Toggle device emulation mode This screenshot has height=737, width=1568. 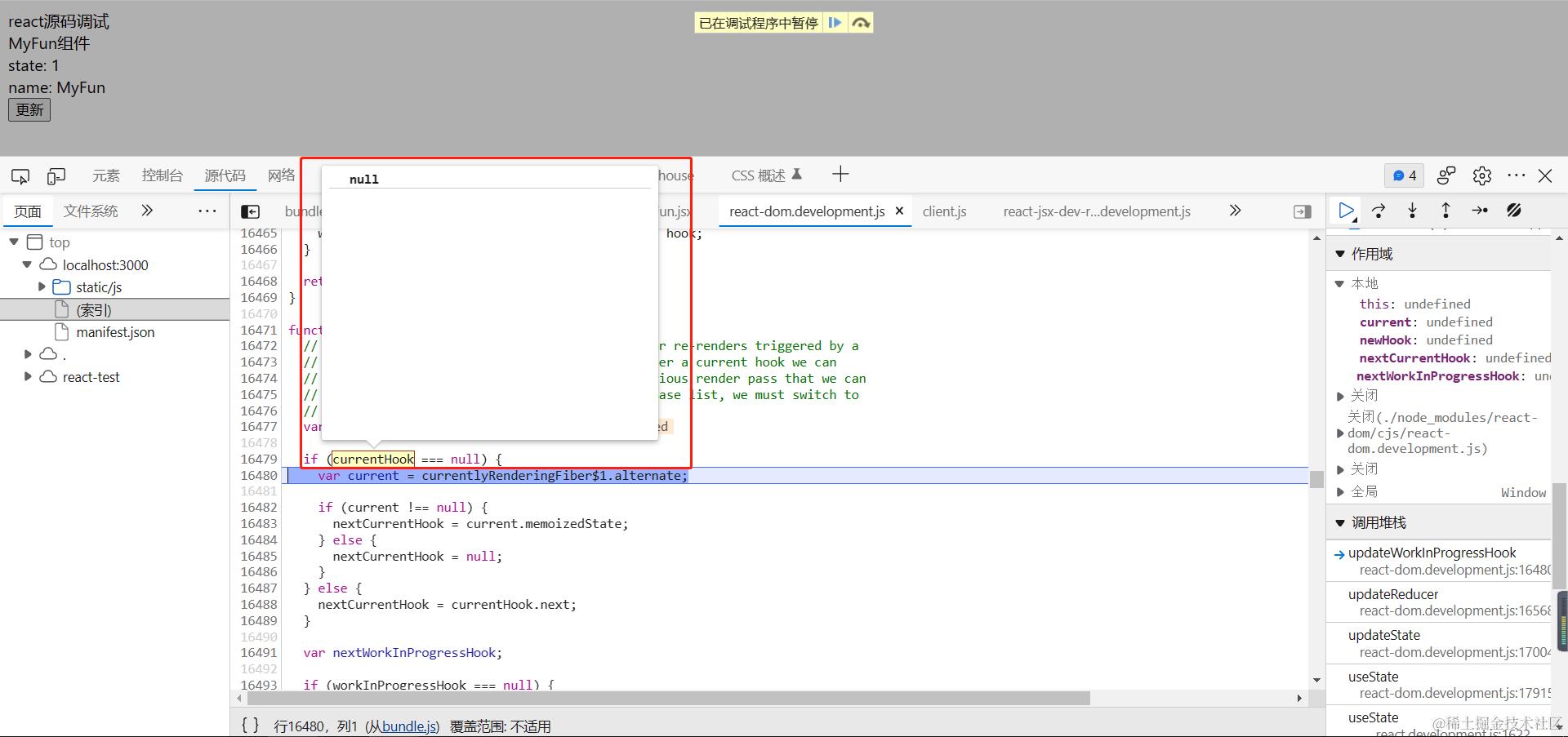[56, 175]
